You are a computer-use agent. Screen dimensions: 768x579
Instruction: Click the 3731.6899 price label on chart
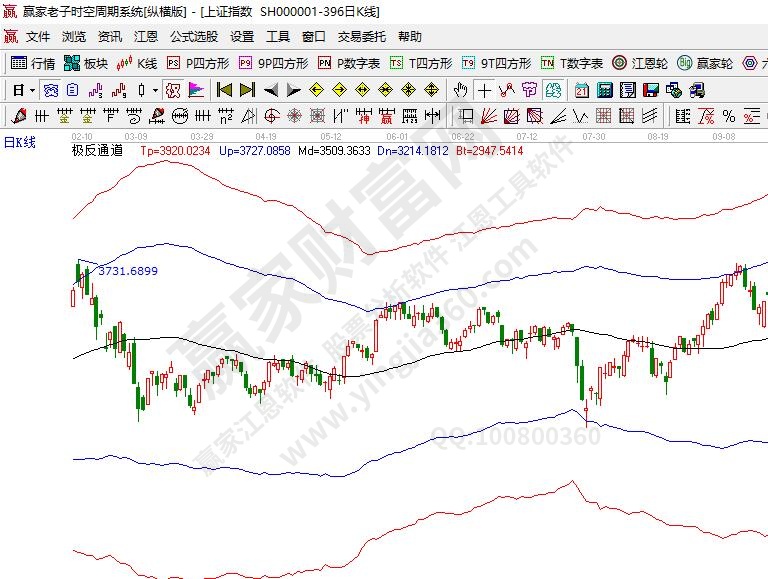click(128, 271)
